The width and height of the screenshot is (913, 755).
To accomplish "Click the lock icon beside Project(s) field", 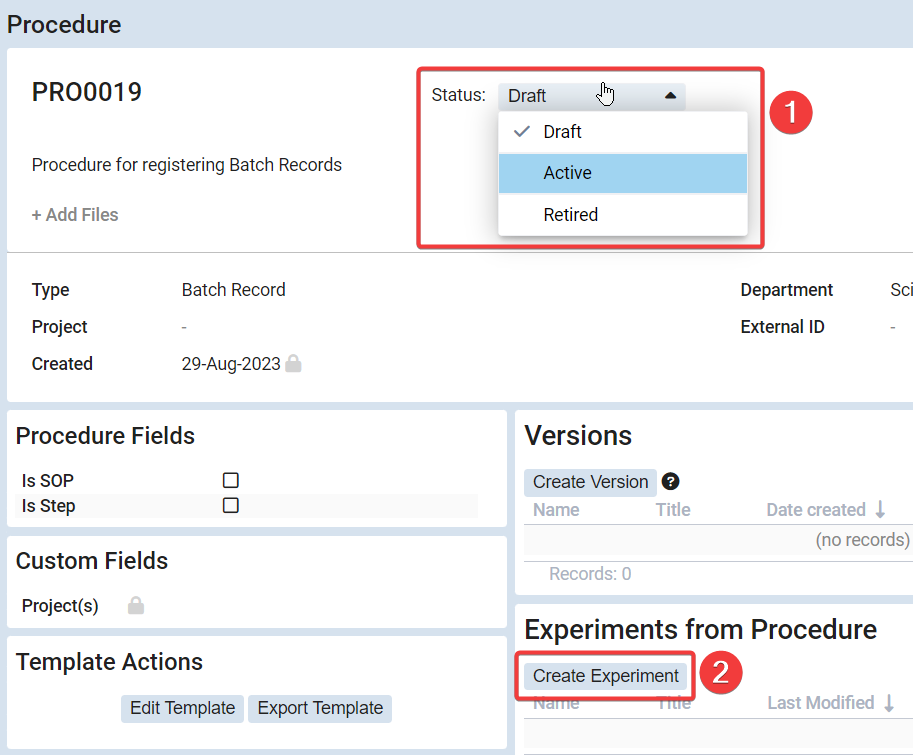I will 136,606.
